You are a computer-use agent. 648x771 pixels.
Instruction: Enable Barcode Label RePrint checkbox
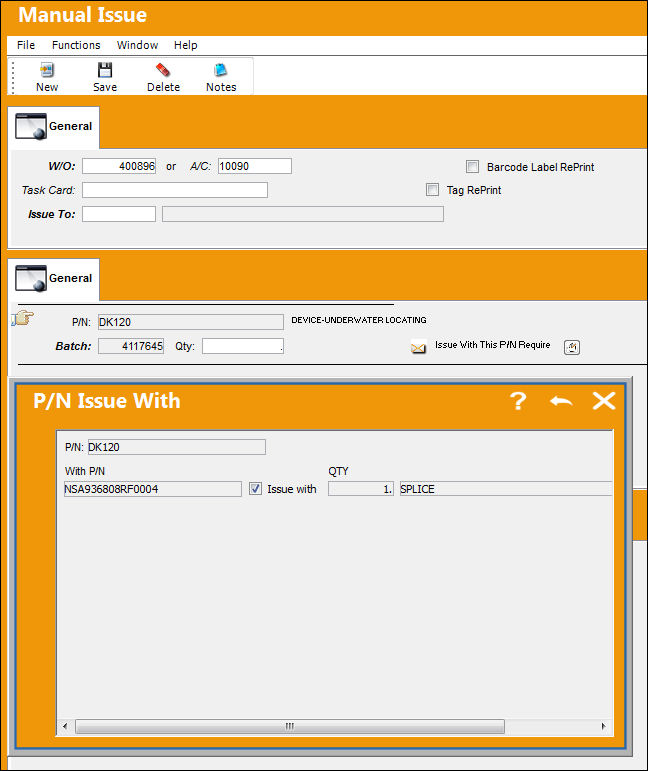coord(472,166)
